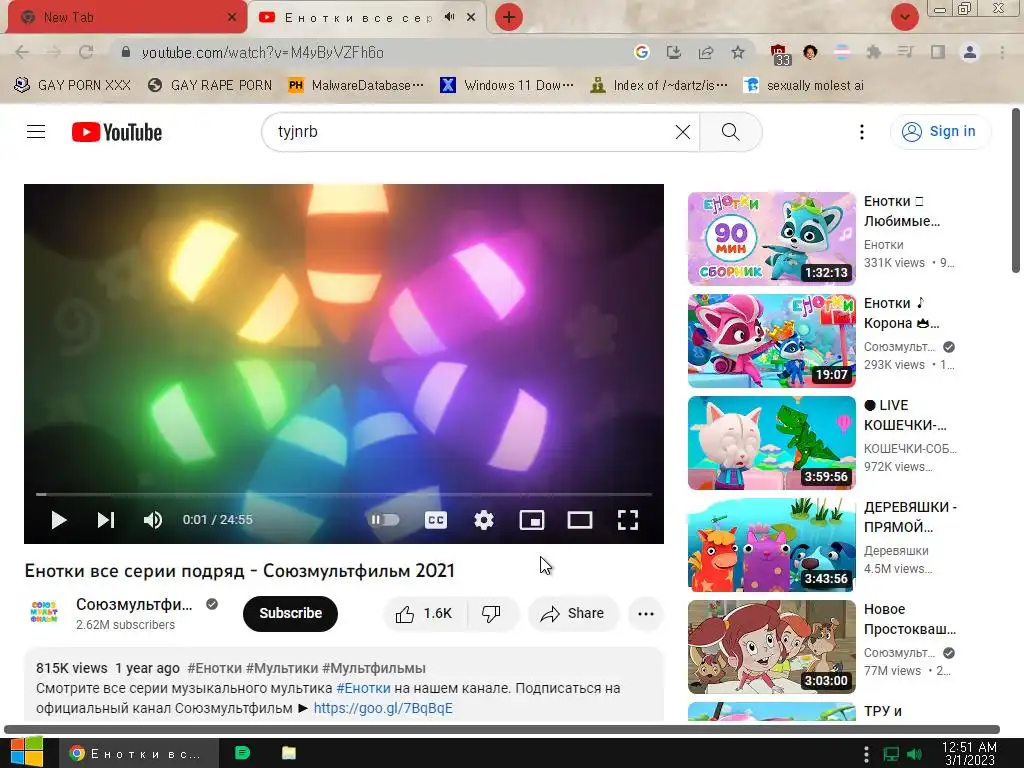This screenshot has width=1024, height=768.
Task: Play the video
Action: [x=59, y=520]
